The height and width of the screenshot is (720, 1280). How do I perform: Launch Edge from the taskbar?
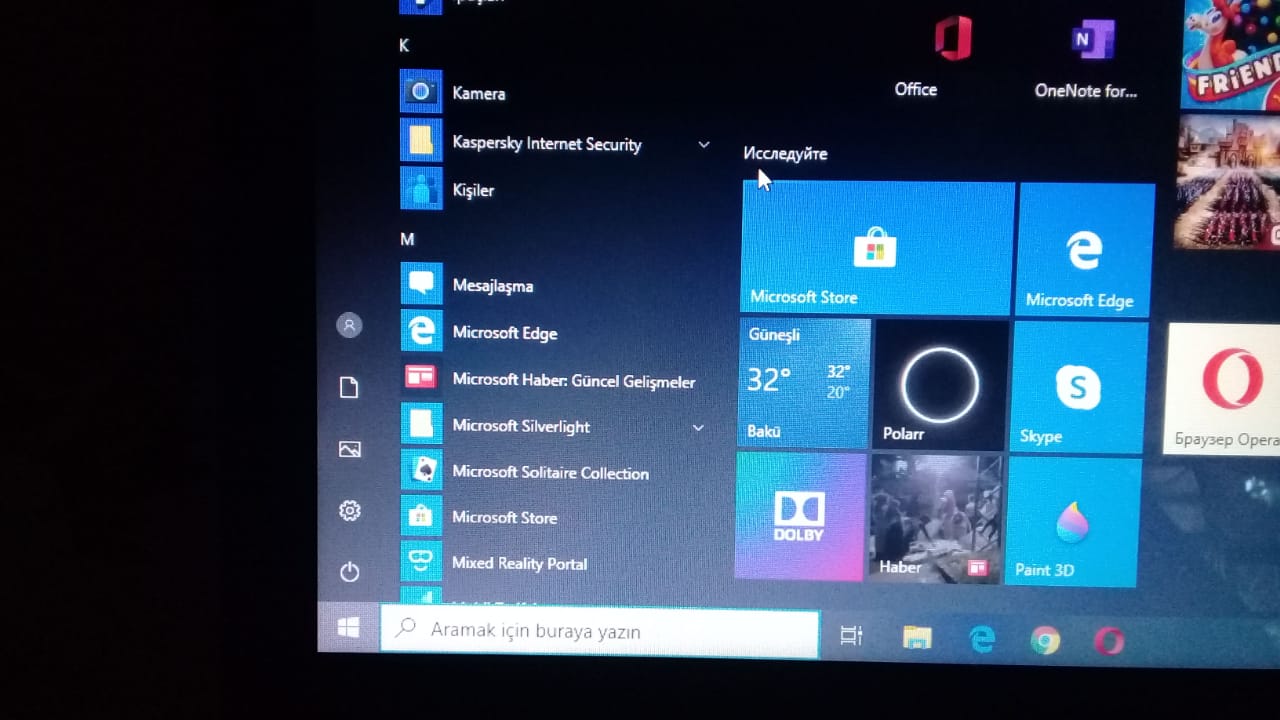[982, 639]
